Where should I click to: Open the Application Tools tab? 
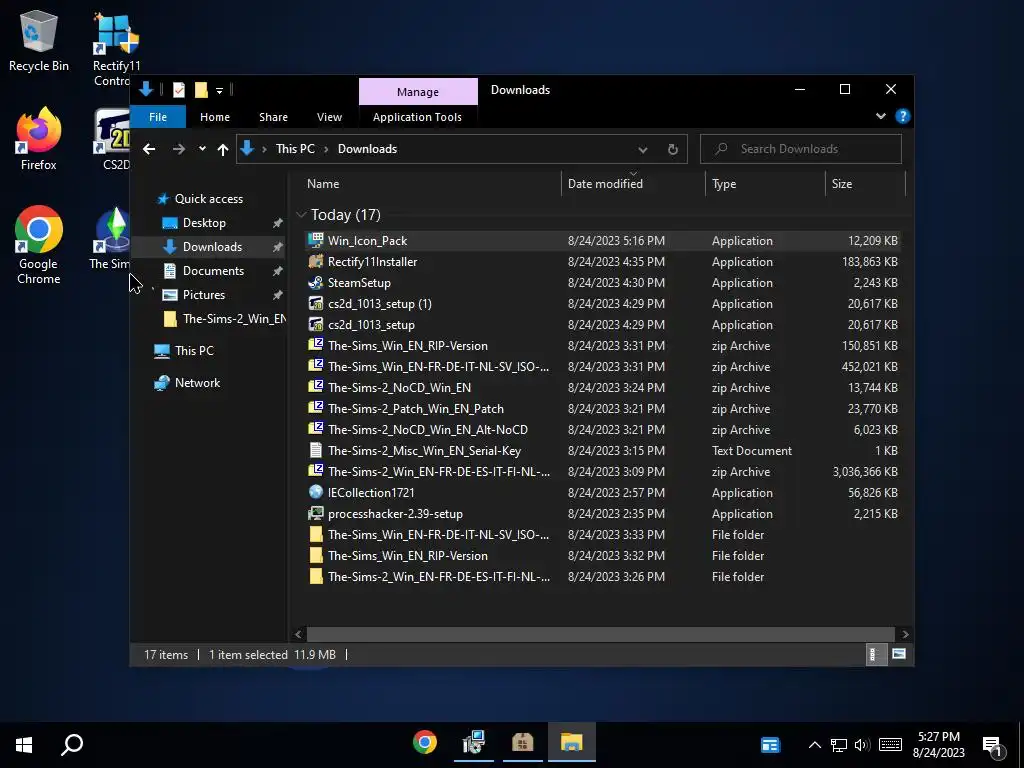click(x=417, y=117)
